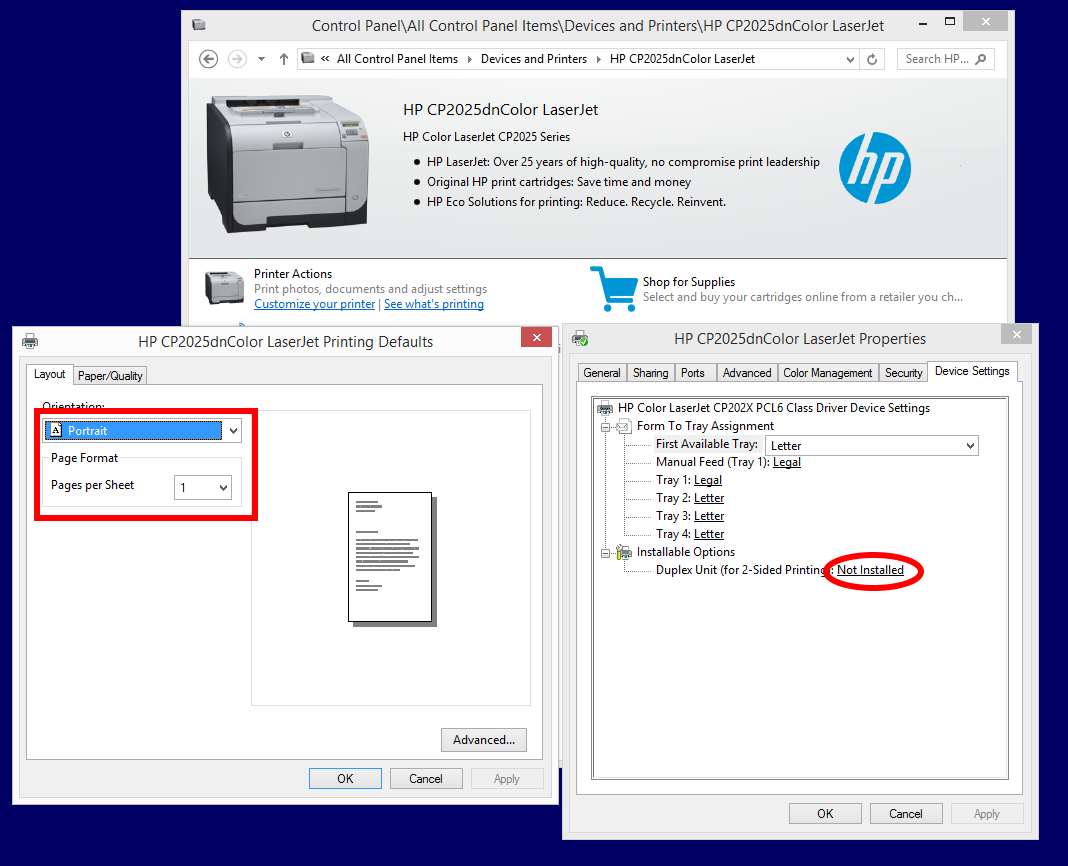Viewport: 1068px width, 866px height.
Task: Click Apply in Printing Defaults dialog
Action: coord(507,778)
